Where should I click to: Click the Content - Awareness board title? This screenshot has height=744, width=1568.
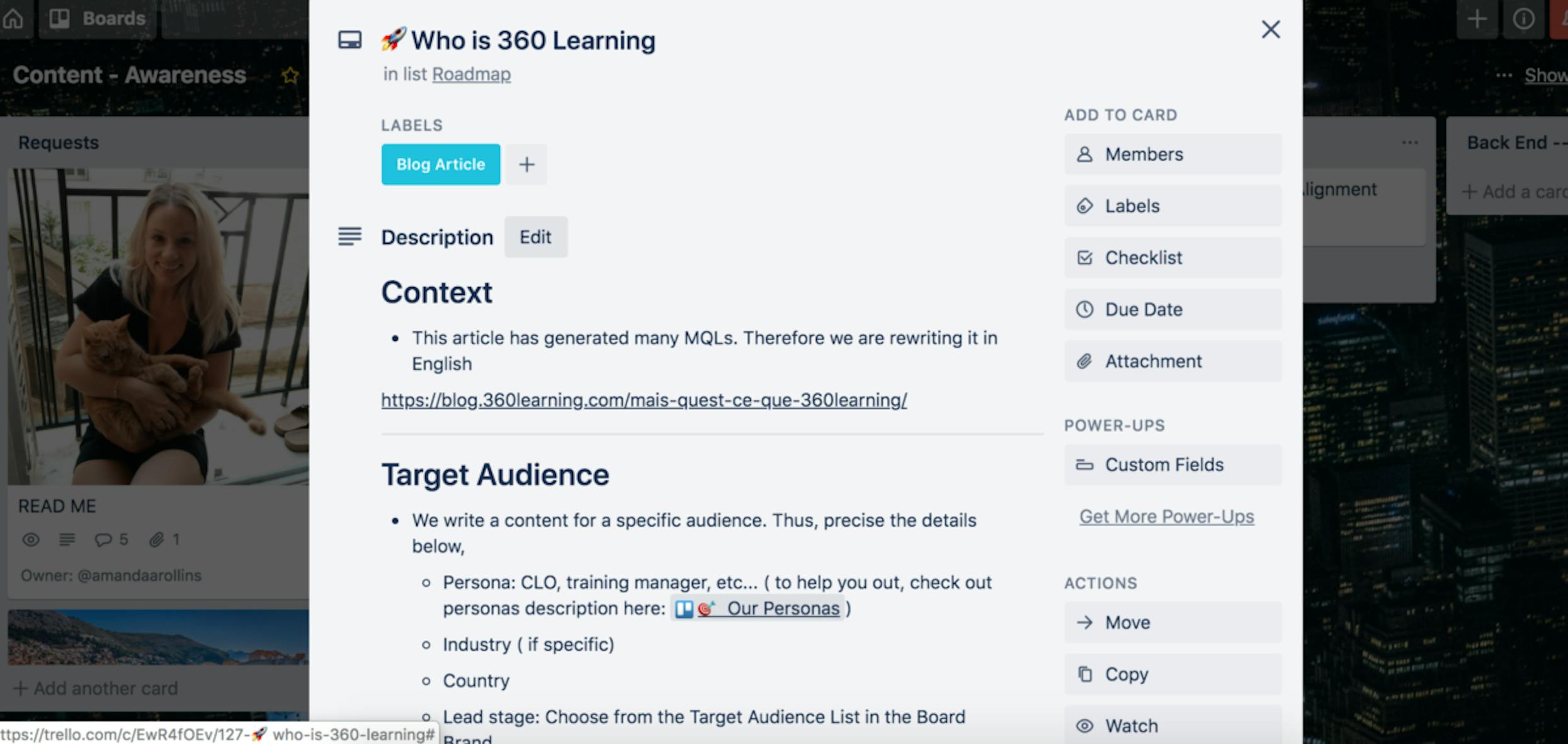point(129,75)
